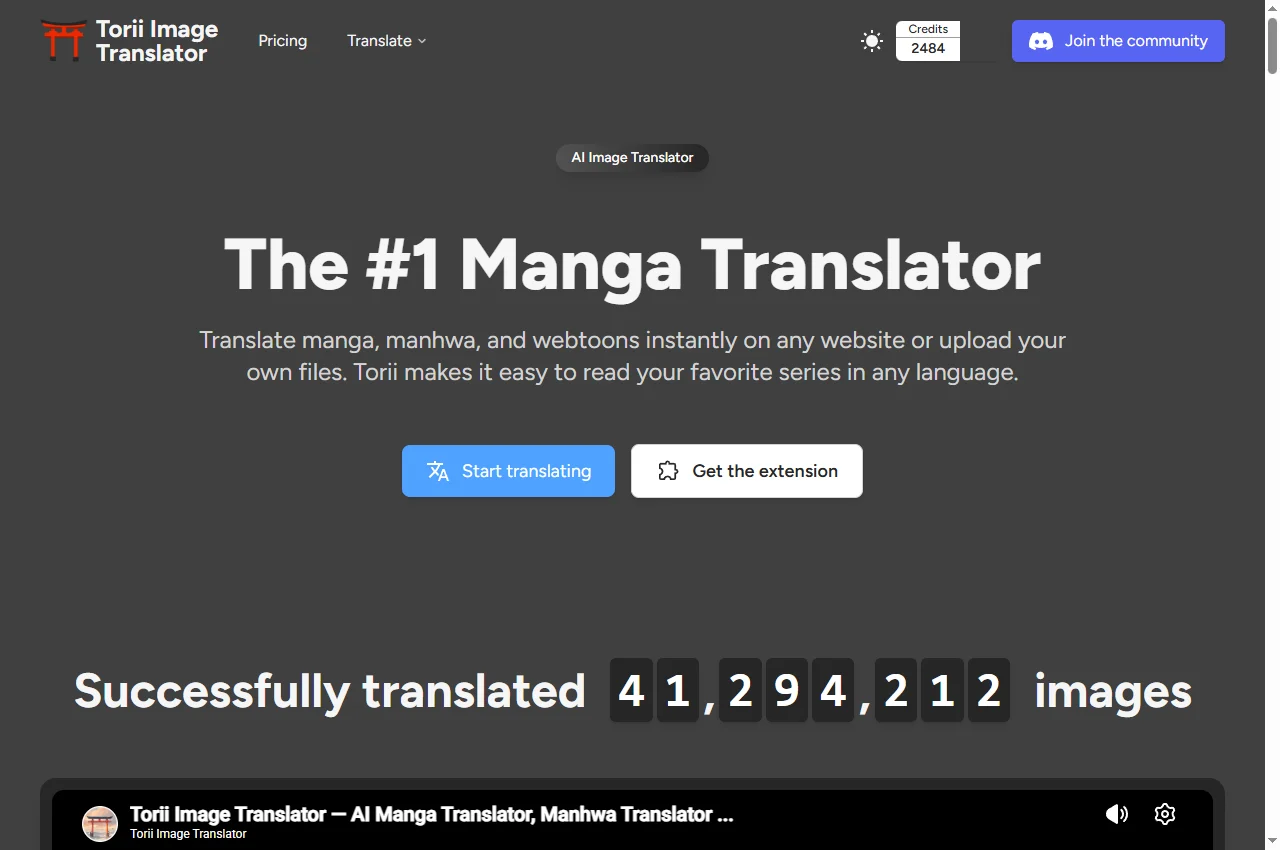The width and height of the screenshot is (1280, 850).
Task: Click the scrollbar up arrow
Action: 1272,8
